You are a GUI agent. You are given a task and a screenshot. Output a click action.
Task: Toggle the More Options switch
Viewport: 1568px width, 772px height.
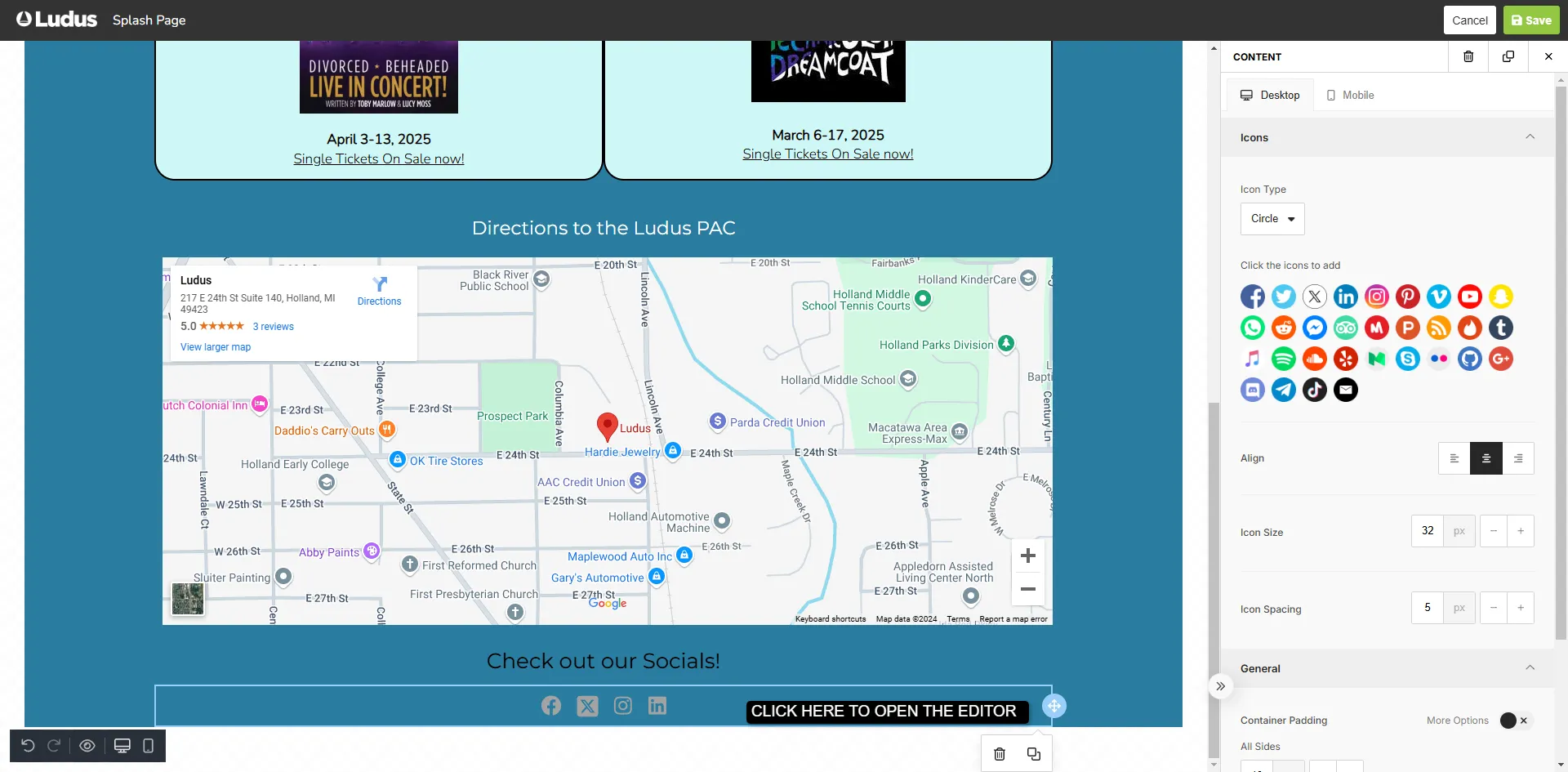coord(1515,721)
